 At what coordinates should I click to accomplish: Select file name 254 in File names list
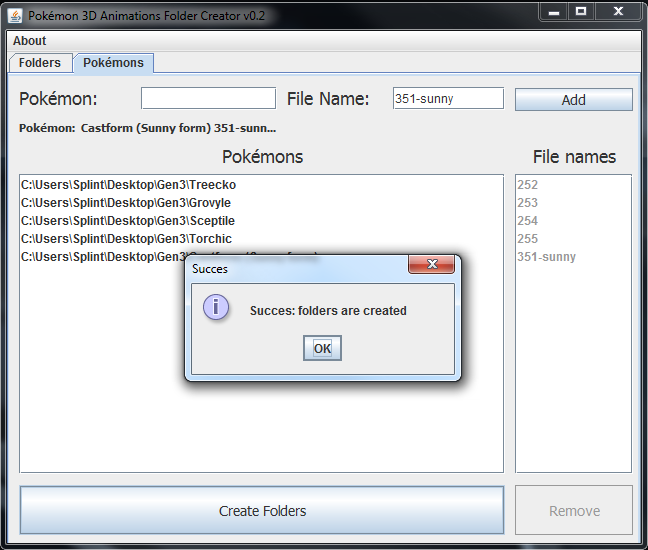click(x=573, y=221)
